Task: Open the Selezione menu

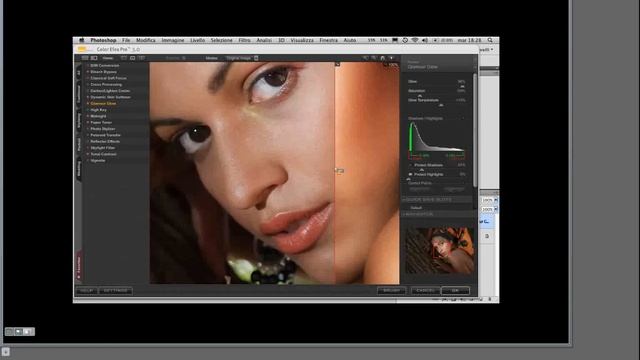Action: point(222,40)
